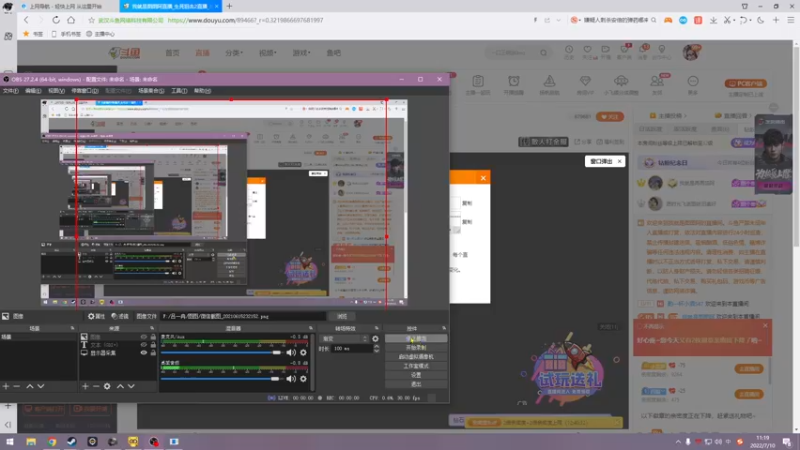Move source up in Sources list
Screen dimensions: 800x450
120,386
